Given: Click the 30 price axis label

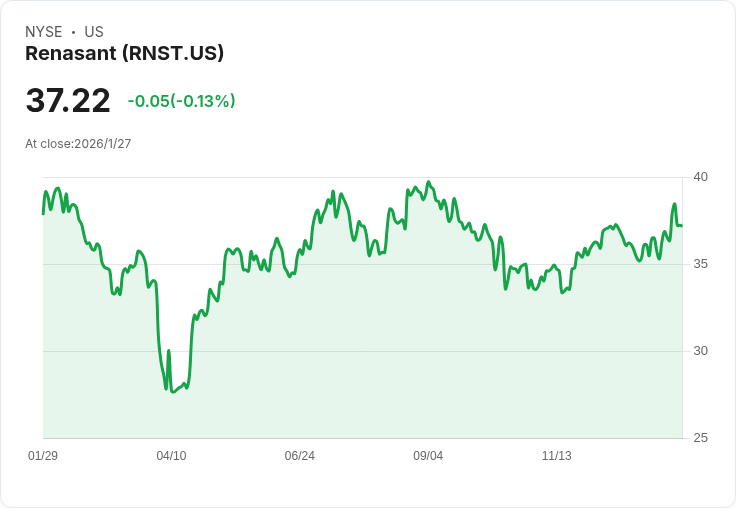Looking at the screenshot, I should [700, 351].
